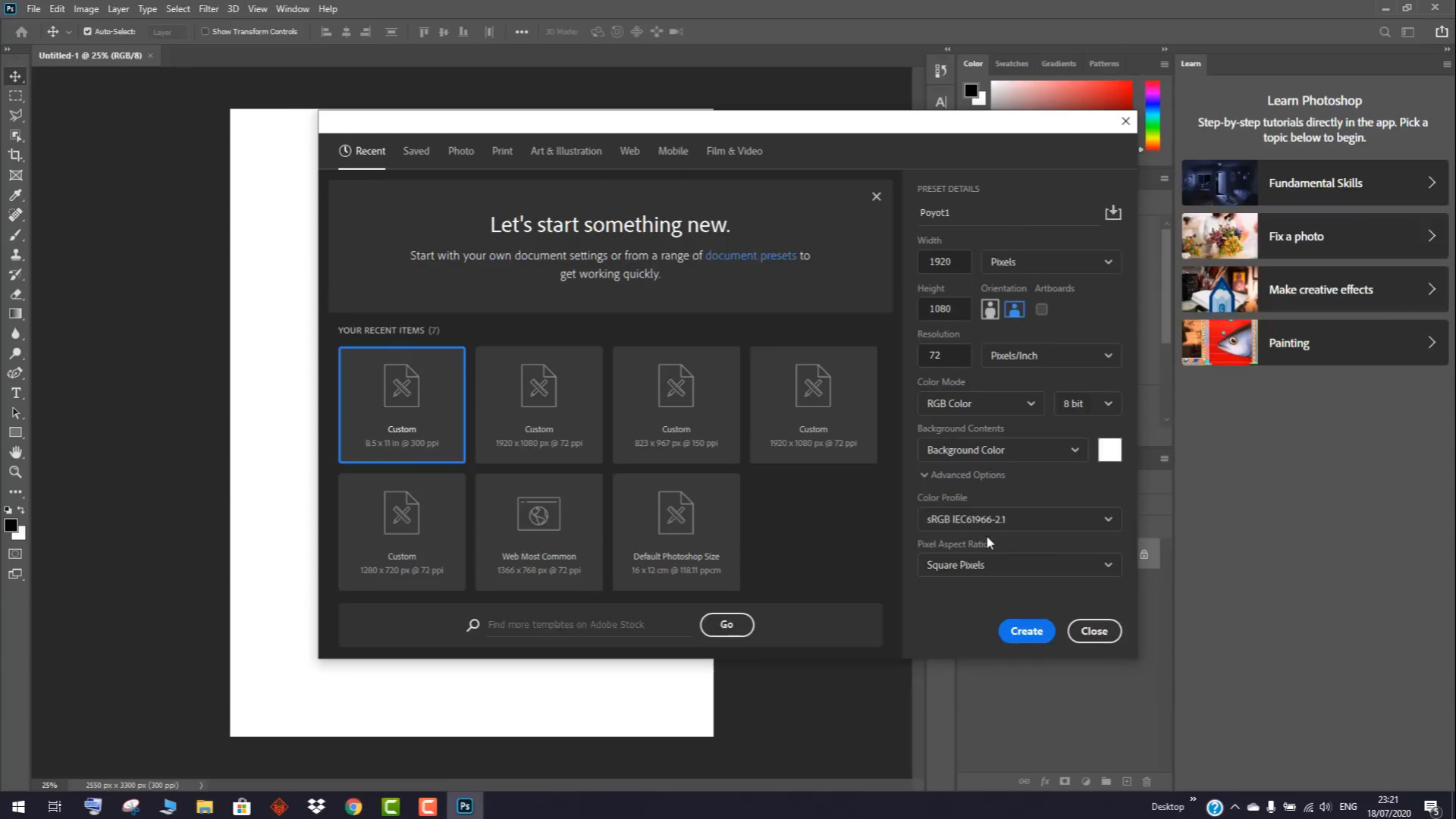Open the Square Pixels aspect ratio dropdown

point(1019,565)
